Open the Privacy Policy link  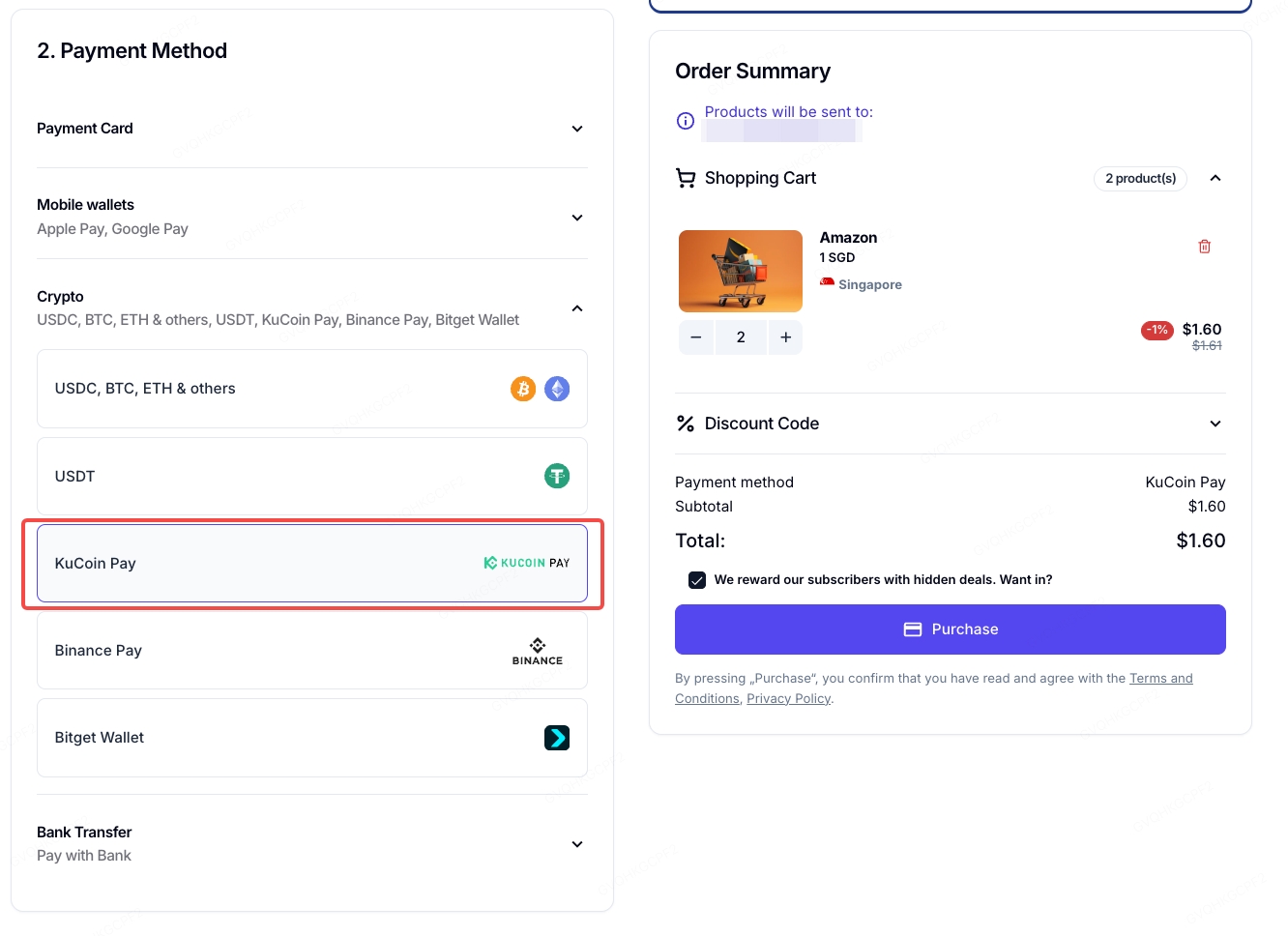[788, 698]
